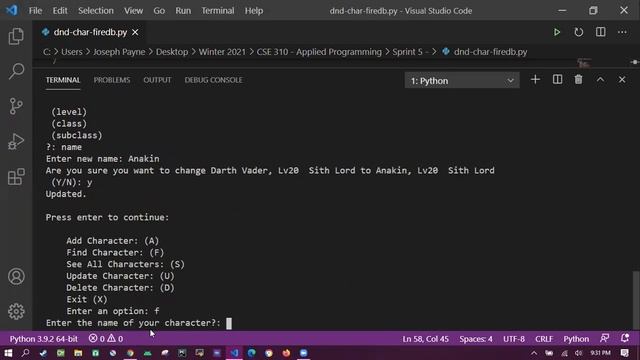The height and width of the screenshot is (360, 640).
Task: Open the View menu
Action: pyautogui.click(x=133, y=11)
